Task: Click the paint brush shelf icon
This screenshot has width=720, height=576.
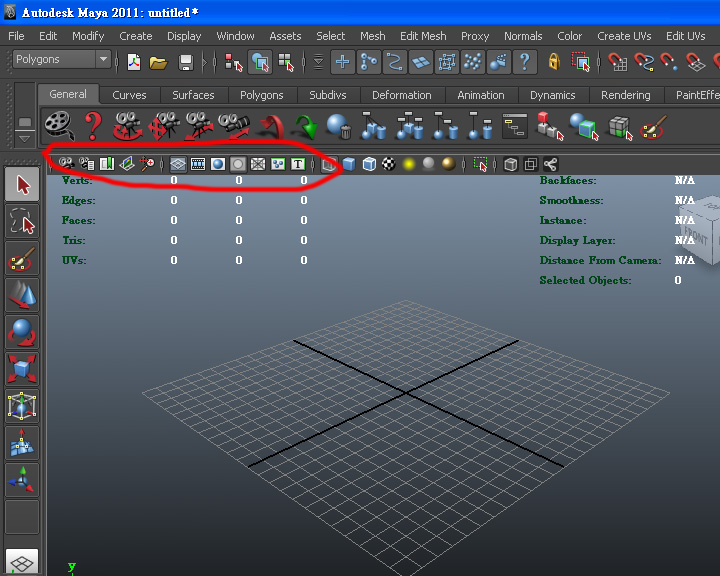Action: tap(652, 127)
